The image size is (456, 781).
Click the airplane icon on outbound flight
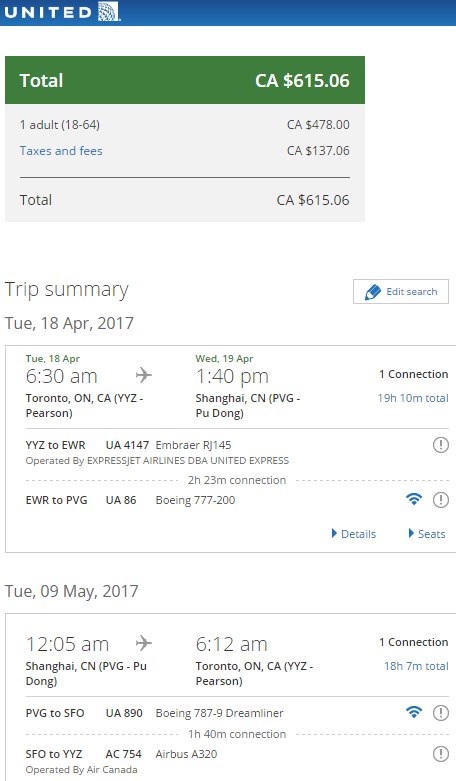[x=143, y=375]
